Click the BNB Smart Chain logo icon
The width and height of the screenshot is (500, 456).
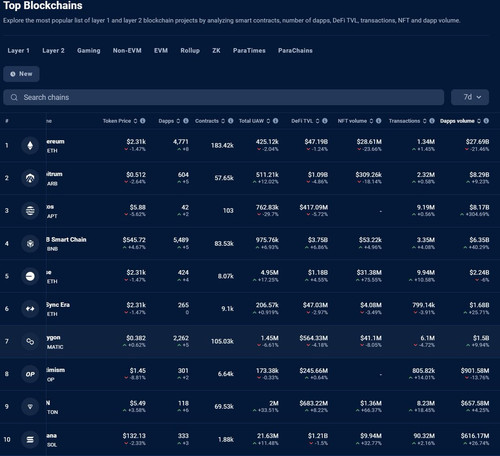tap(30, 244)
